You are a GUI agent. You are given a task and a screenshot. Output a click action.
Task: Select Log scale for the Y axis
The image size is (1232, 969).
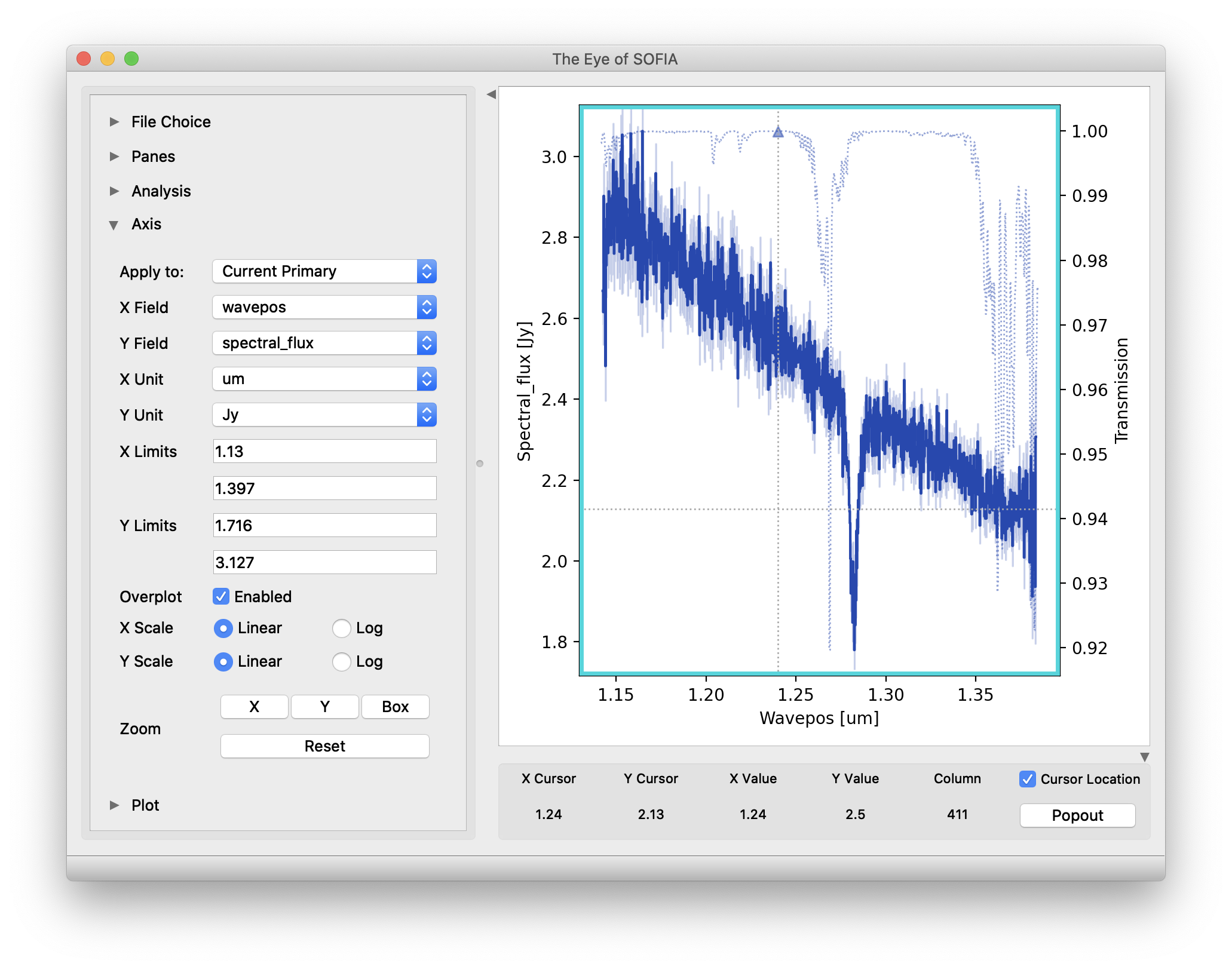341,662
